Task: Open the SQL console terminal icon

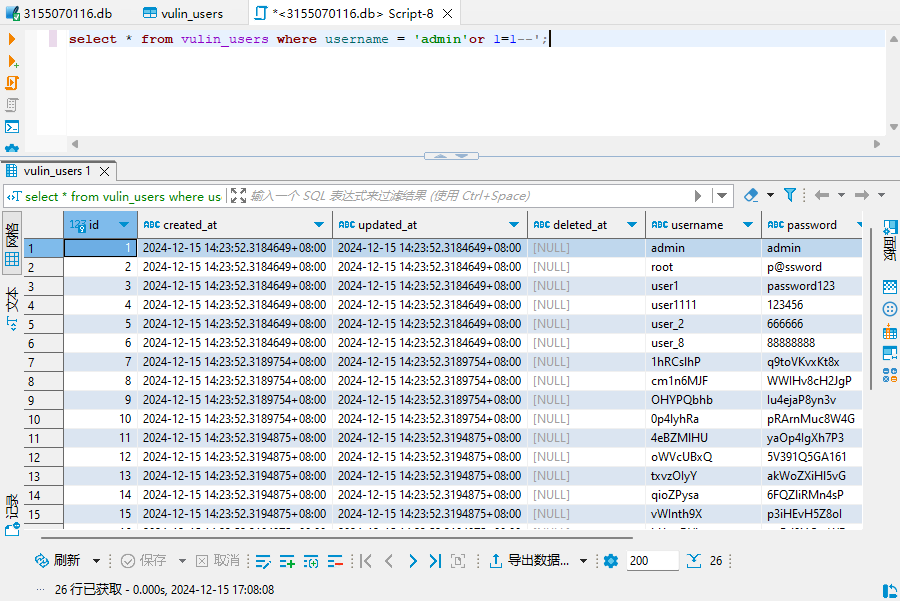Action: [x=12, y=127]
